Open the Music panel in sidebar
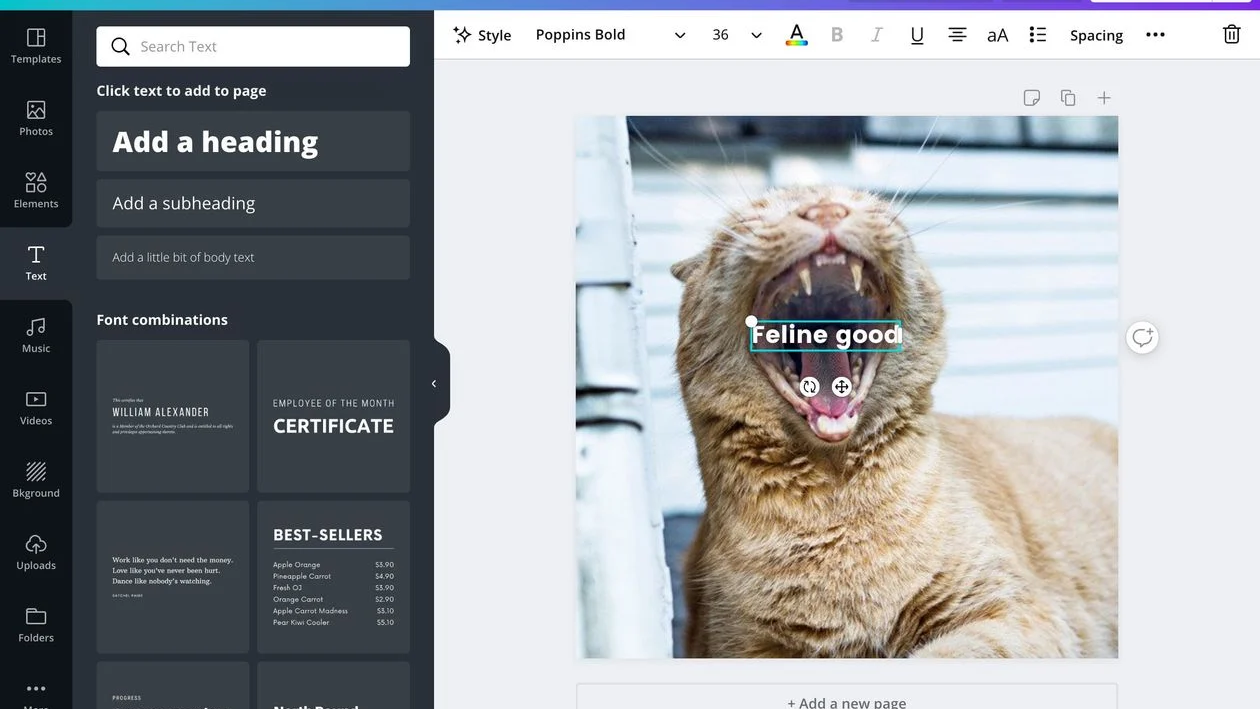 click(x=36, y=335)
